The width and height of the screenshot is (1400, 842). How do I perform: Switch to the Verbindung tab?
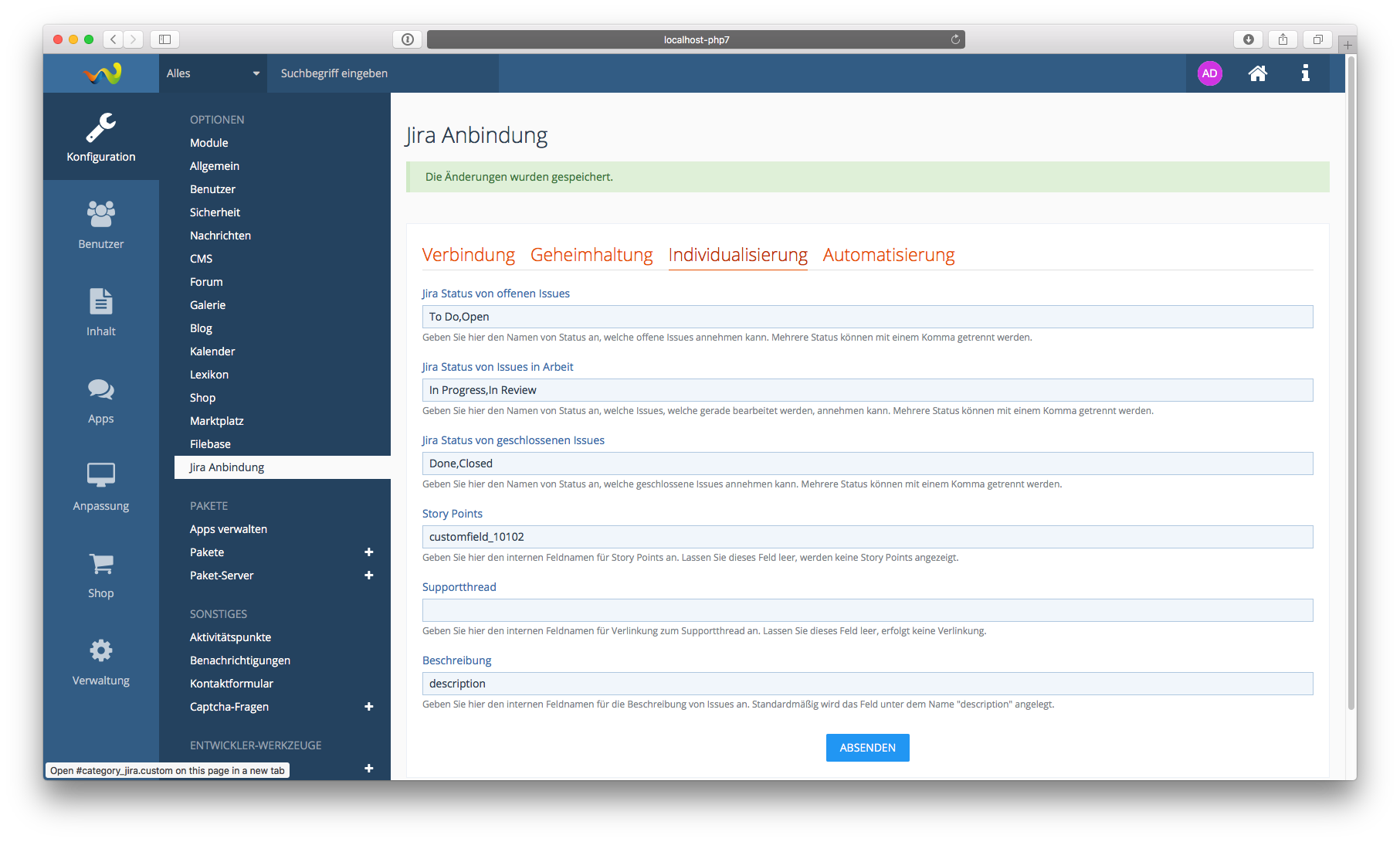coord(468,255)
